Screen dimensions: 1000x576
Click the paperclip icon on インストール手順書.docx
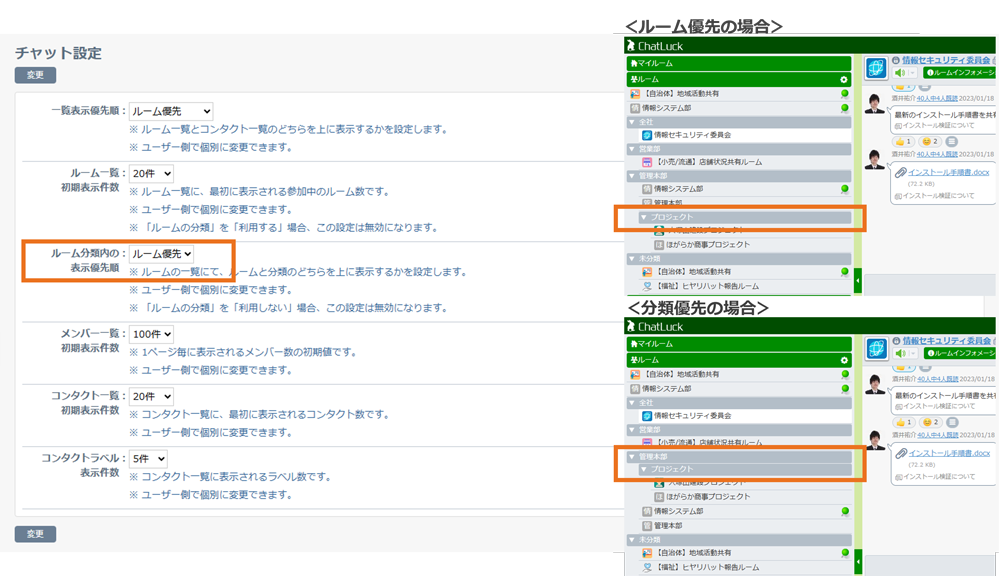click(x=901, y=173)
